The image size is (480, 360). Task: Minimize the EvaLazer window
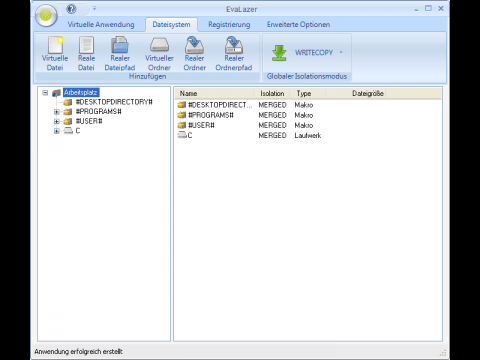point(416,9)
